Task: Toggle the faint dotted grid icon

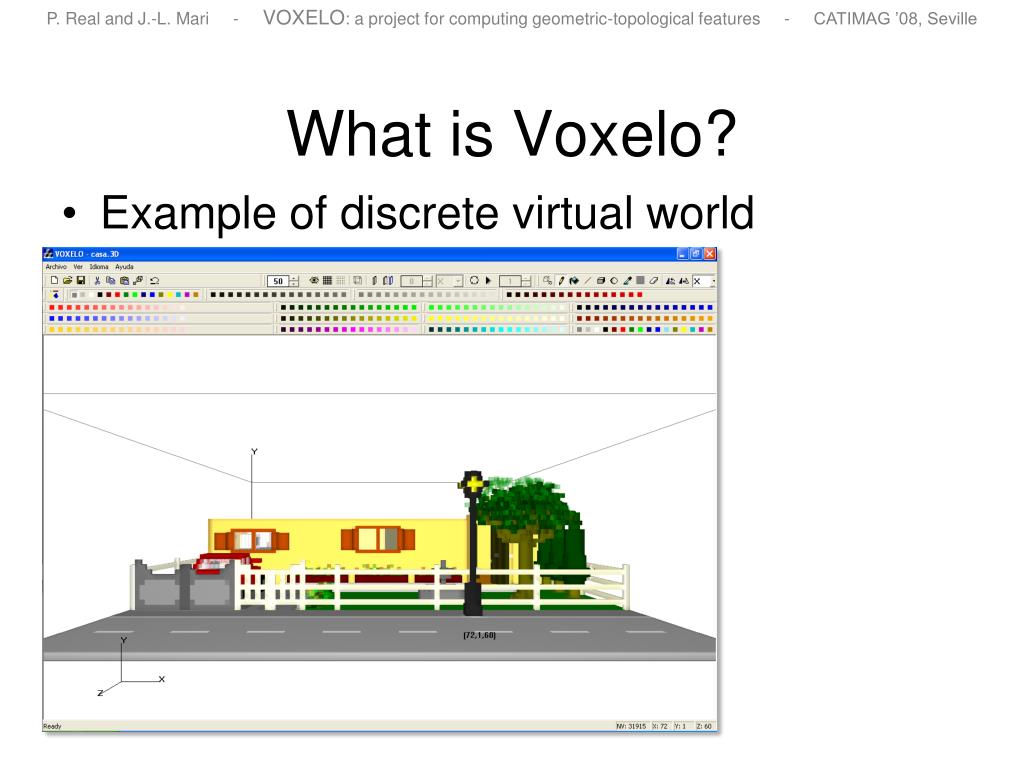Action: point(341,280)
